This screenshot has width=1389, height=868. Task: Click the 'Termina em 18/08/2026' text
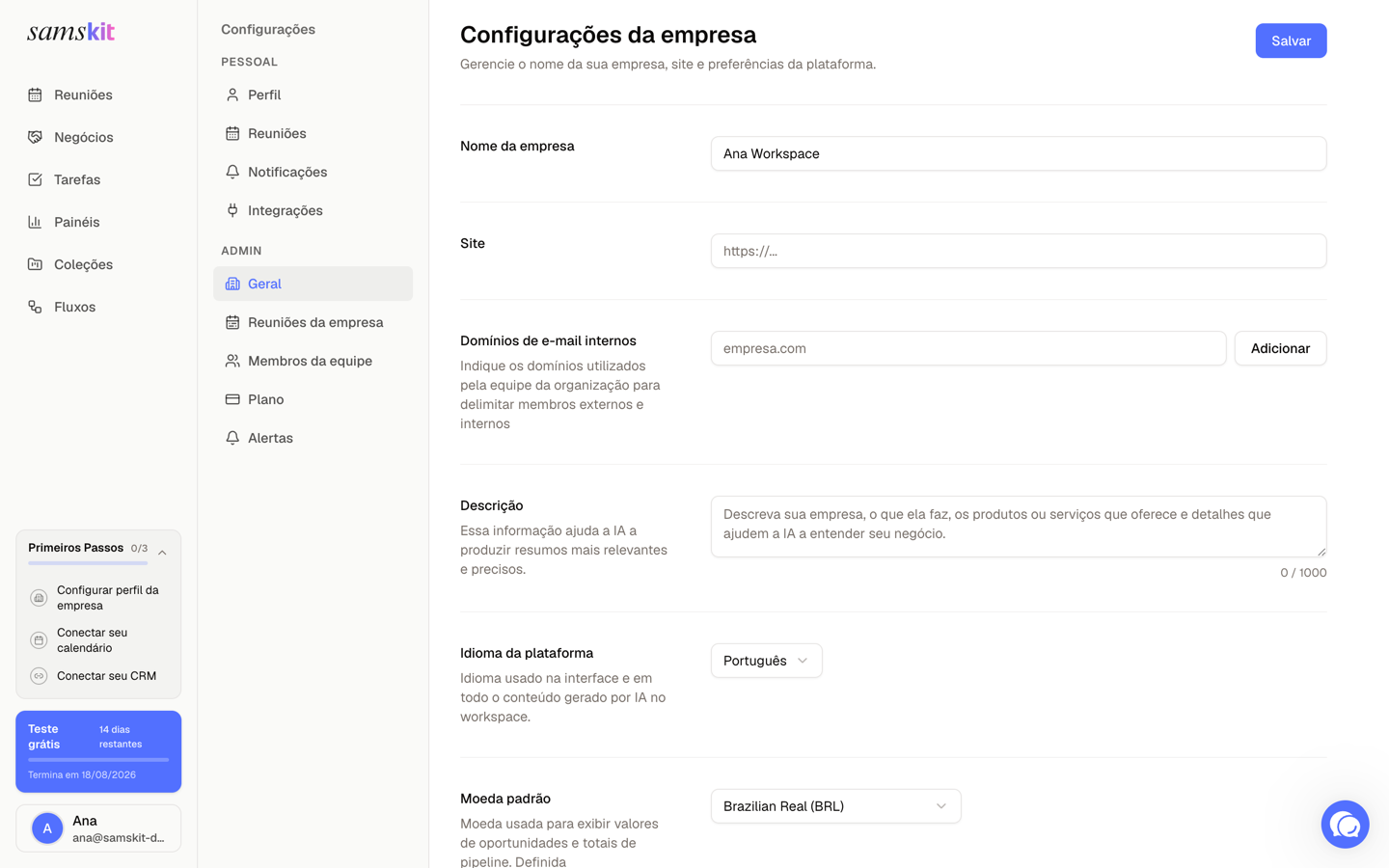tap(82, 774)
